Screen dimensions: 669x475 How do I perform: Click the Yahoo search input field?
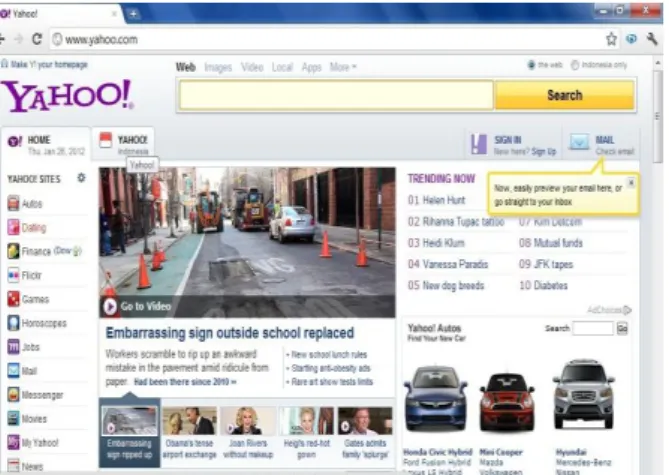click(x=337, y=95)
